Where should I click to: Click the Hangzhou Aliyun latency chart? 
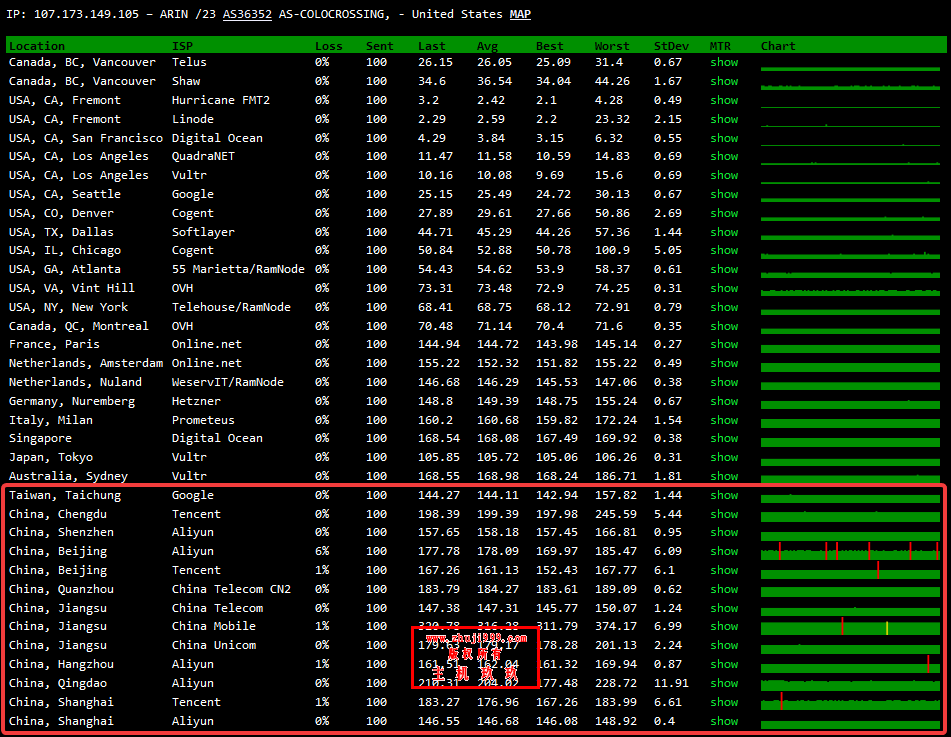[850, 665]
